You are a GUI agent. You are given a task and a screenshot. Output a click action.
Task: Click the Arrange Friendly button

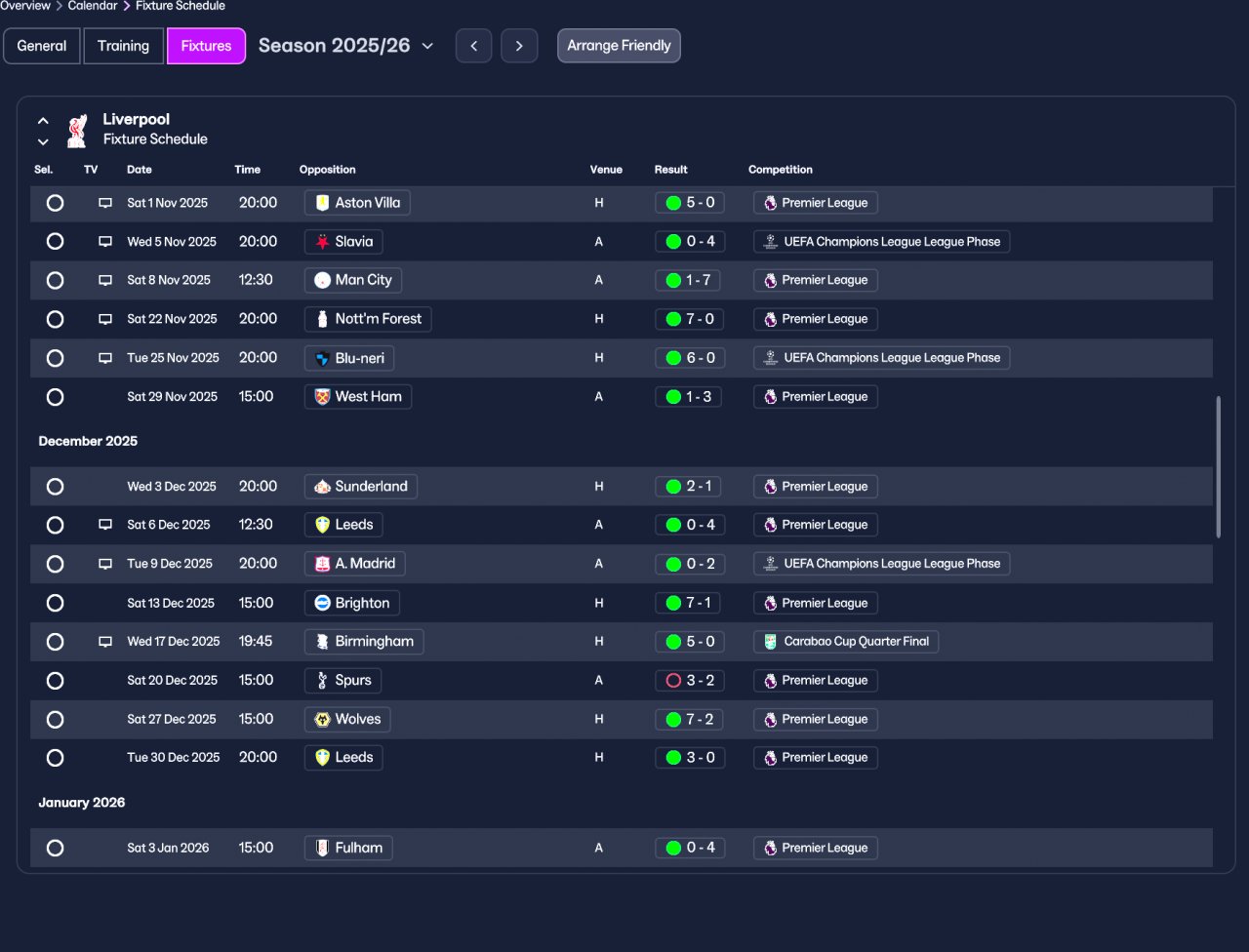click(x=619, y=46)
